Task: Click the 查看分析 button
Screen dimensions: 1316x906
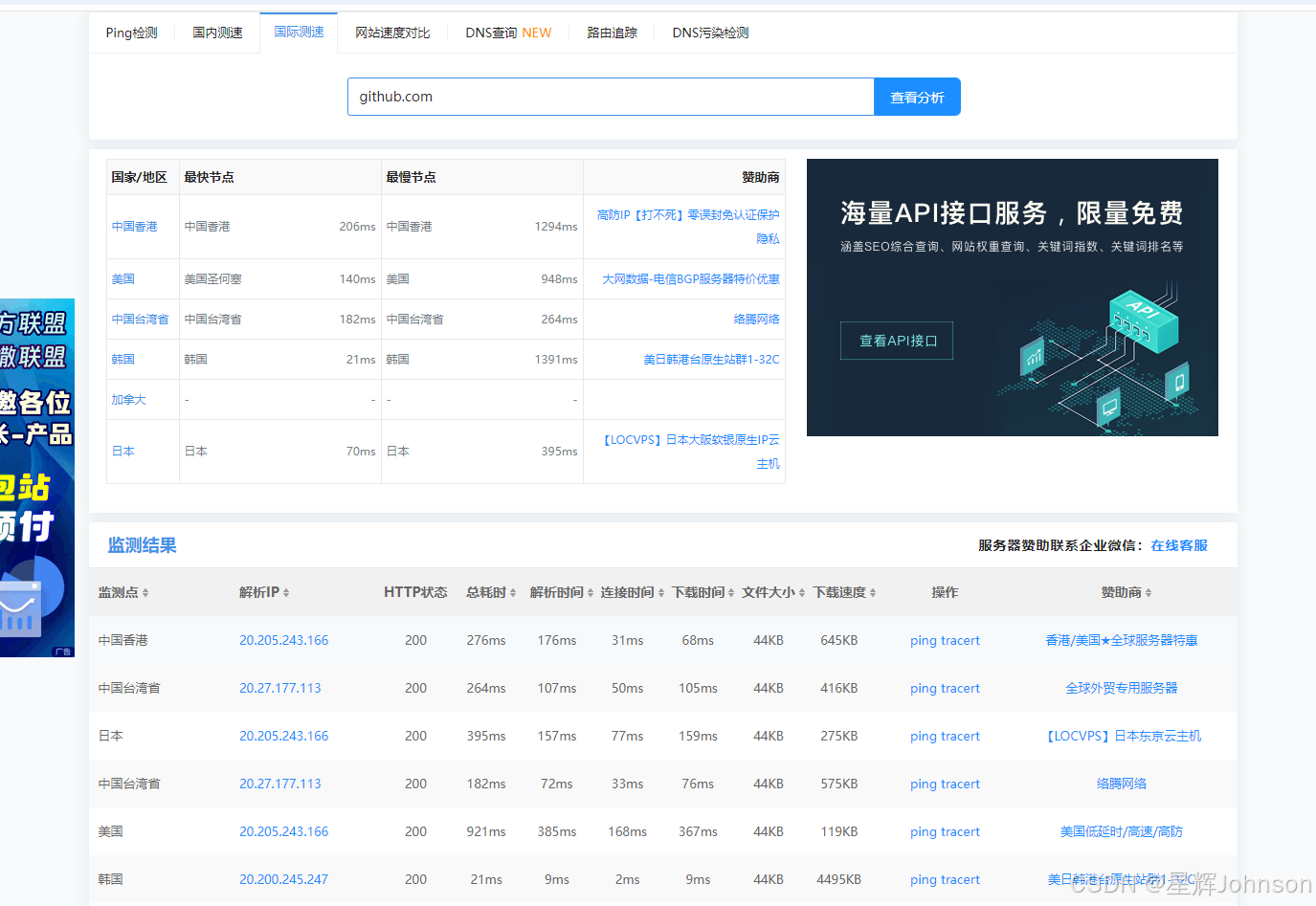Action: click(x=916, y=96)
